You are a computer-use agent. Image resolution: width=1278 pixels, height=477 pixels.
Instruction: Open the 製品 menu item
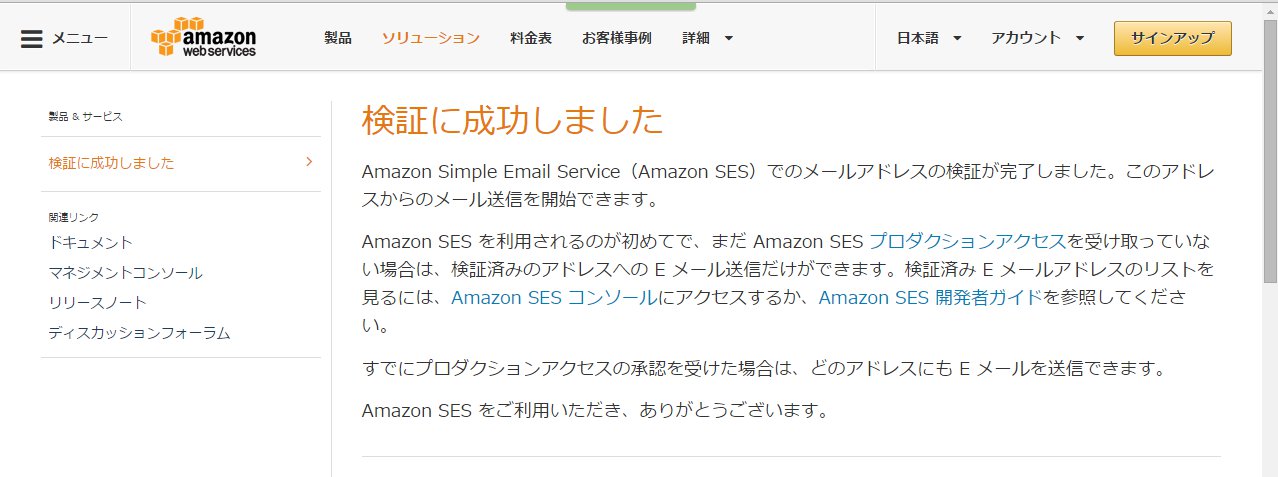click(338, 38)
